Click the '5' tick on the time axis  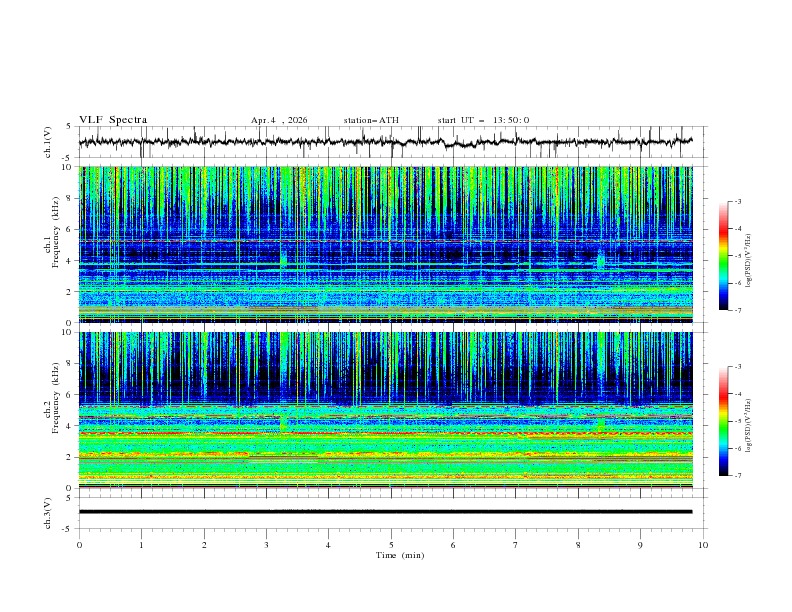click(391, 545)
